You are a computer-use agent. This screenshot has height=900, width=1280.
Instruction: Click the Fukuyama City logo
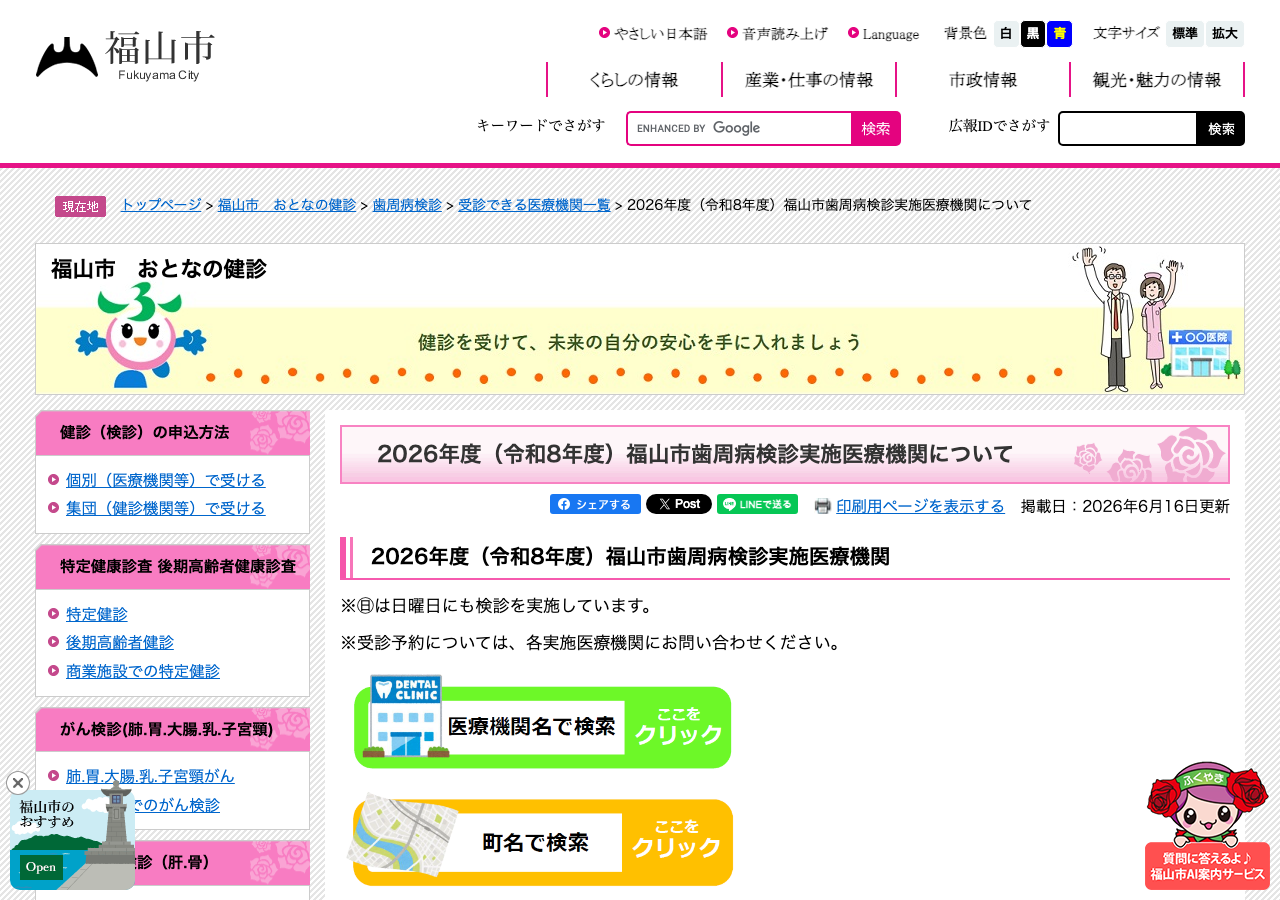tap(125, 55)
